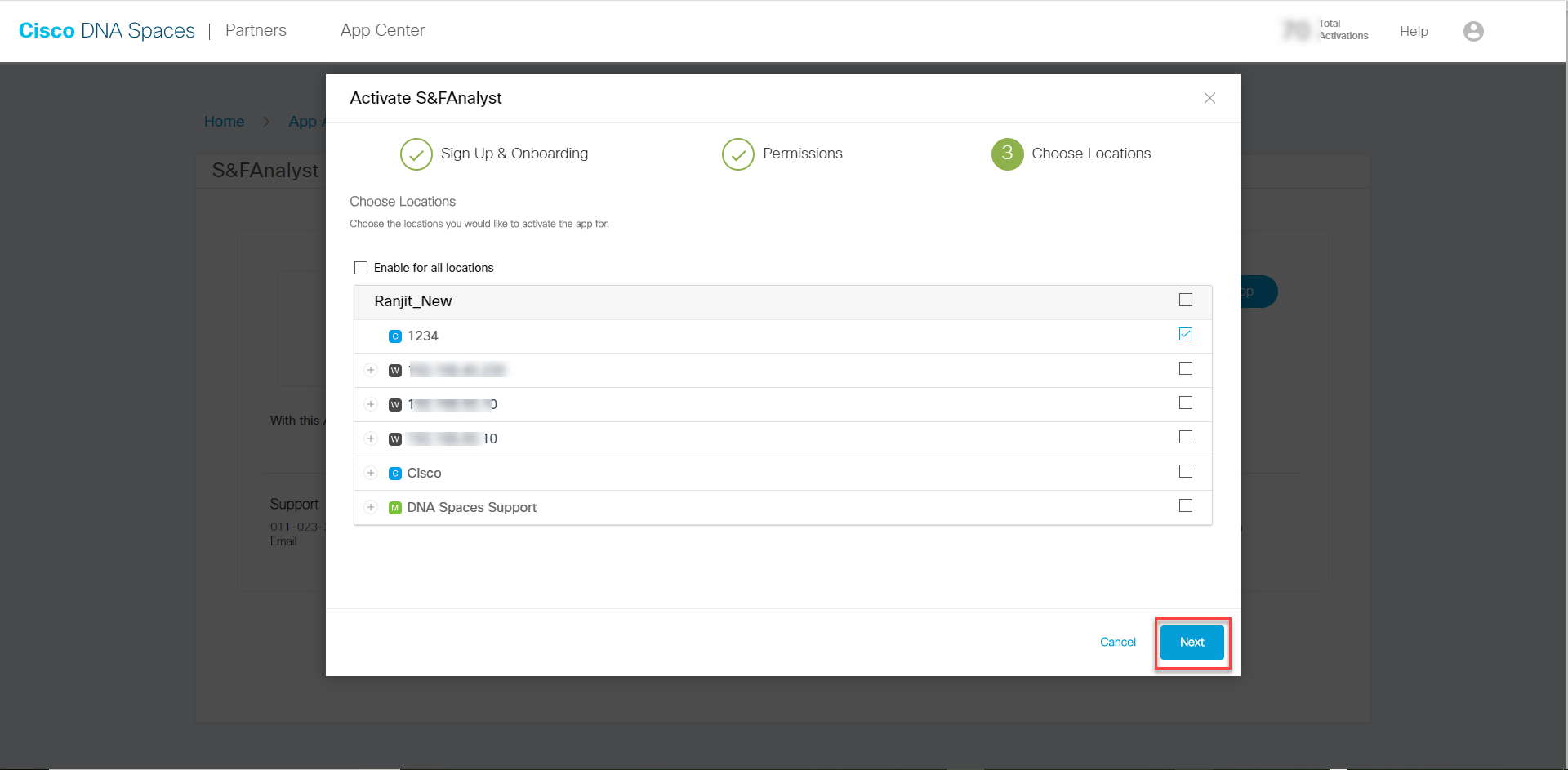Click the blue C icon beside 1234

[x=395, y=336]
